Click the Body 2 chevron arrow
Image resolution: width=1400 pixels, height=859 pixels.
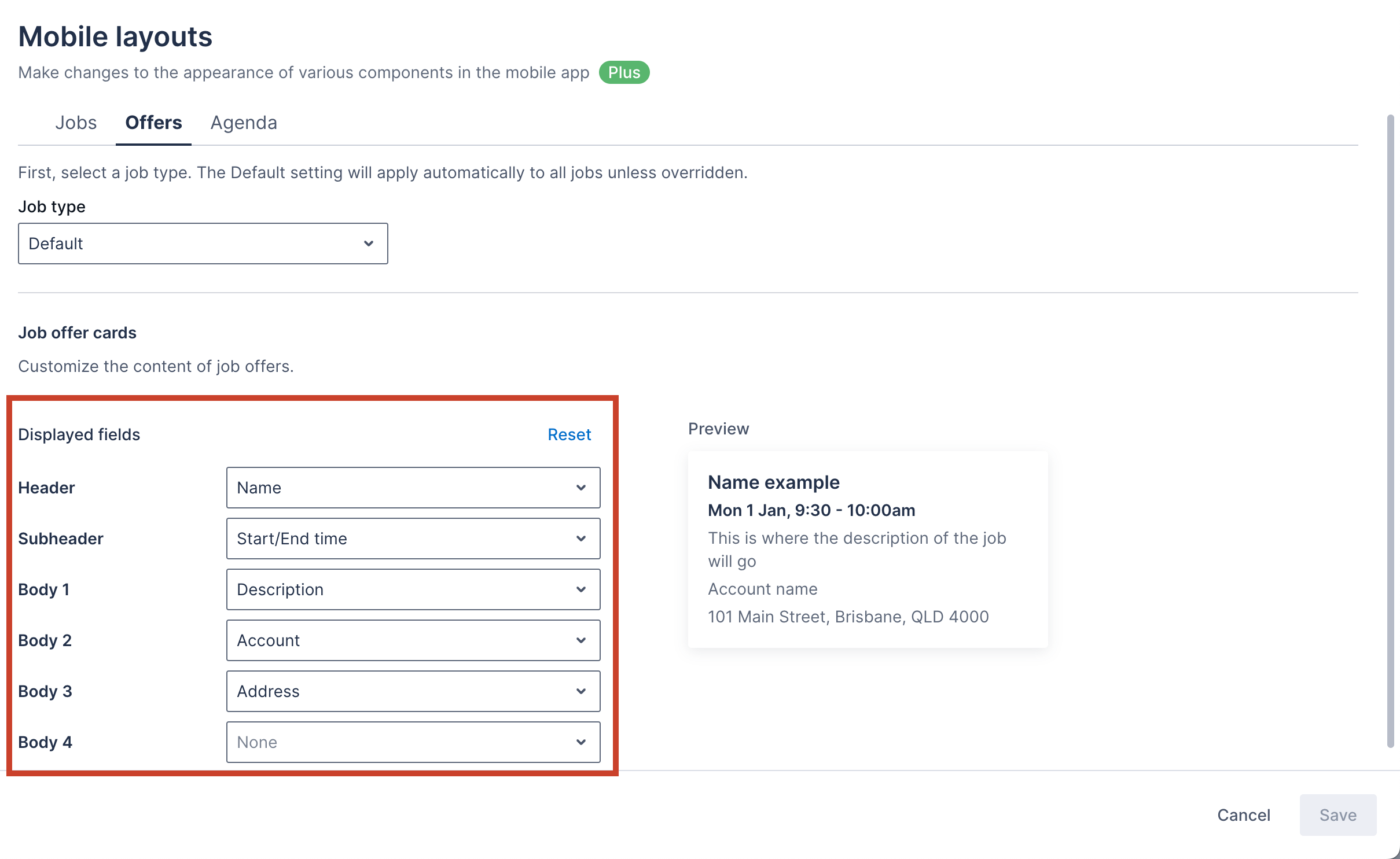(x=581, y=640)
